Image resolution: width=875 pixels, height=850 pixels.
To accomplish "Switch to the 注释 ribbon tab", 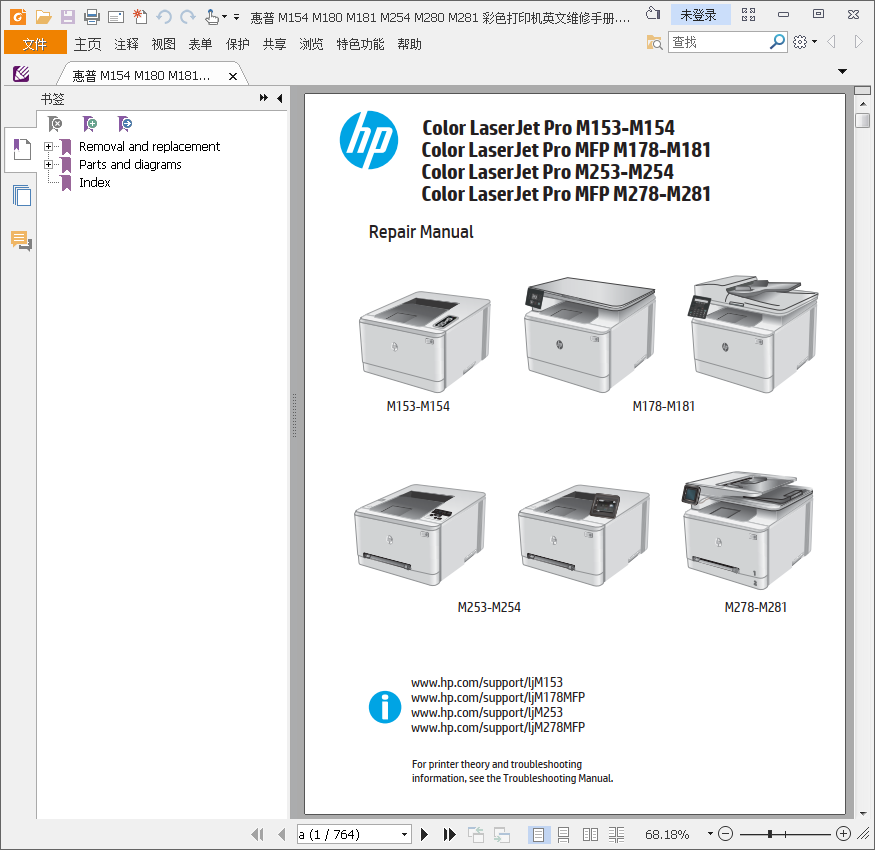I will (x=126, y=44).
